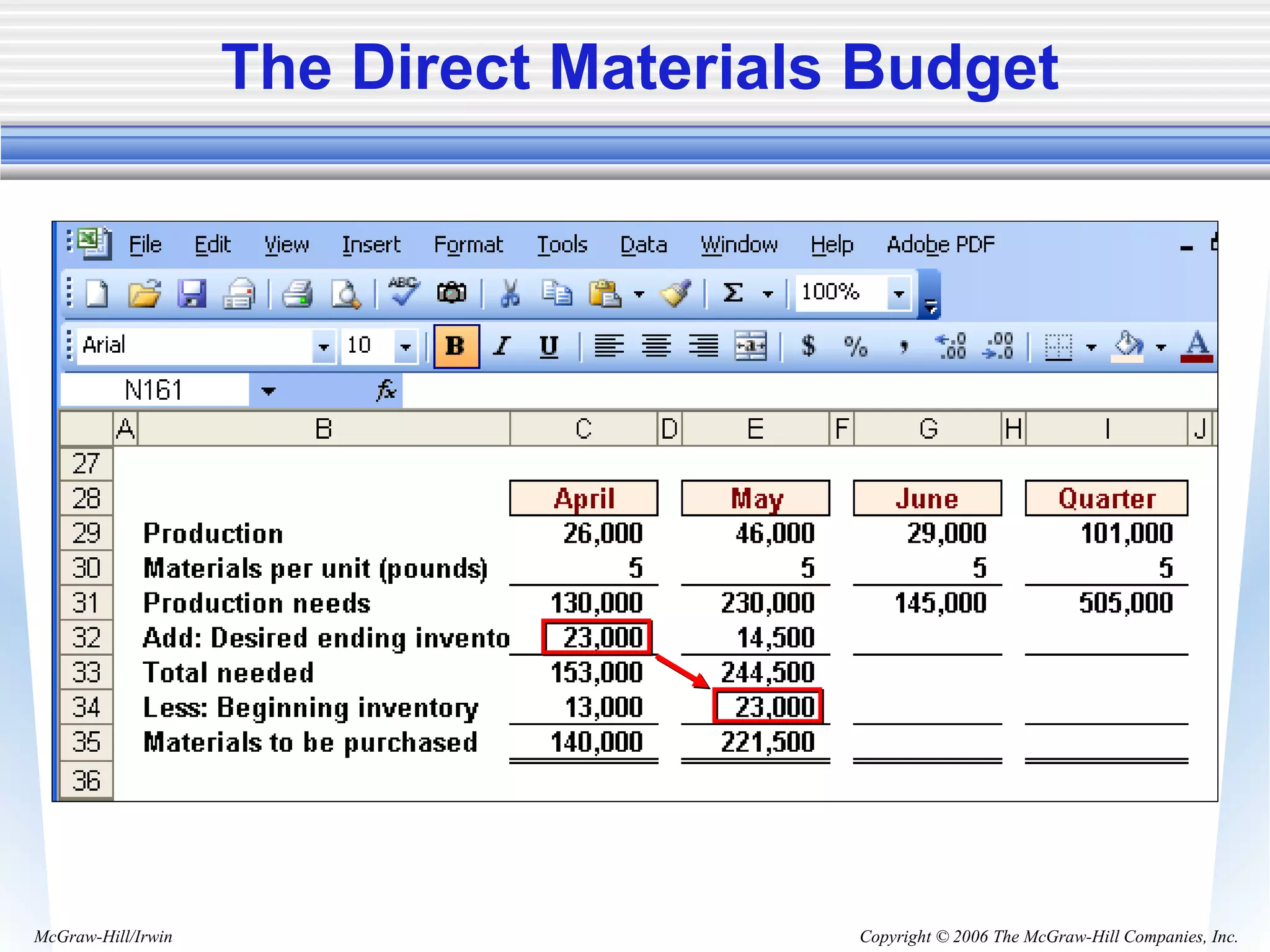The width and height of the screenshot is (1270, 952).
Task: Select row 35 header
Action: tap(86, 742)
